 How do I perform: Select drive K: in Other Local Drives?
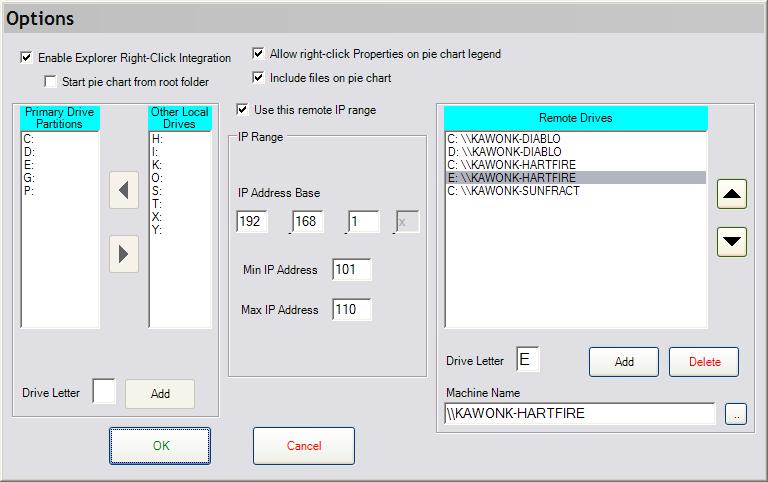tap(156, 164)
